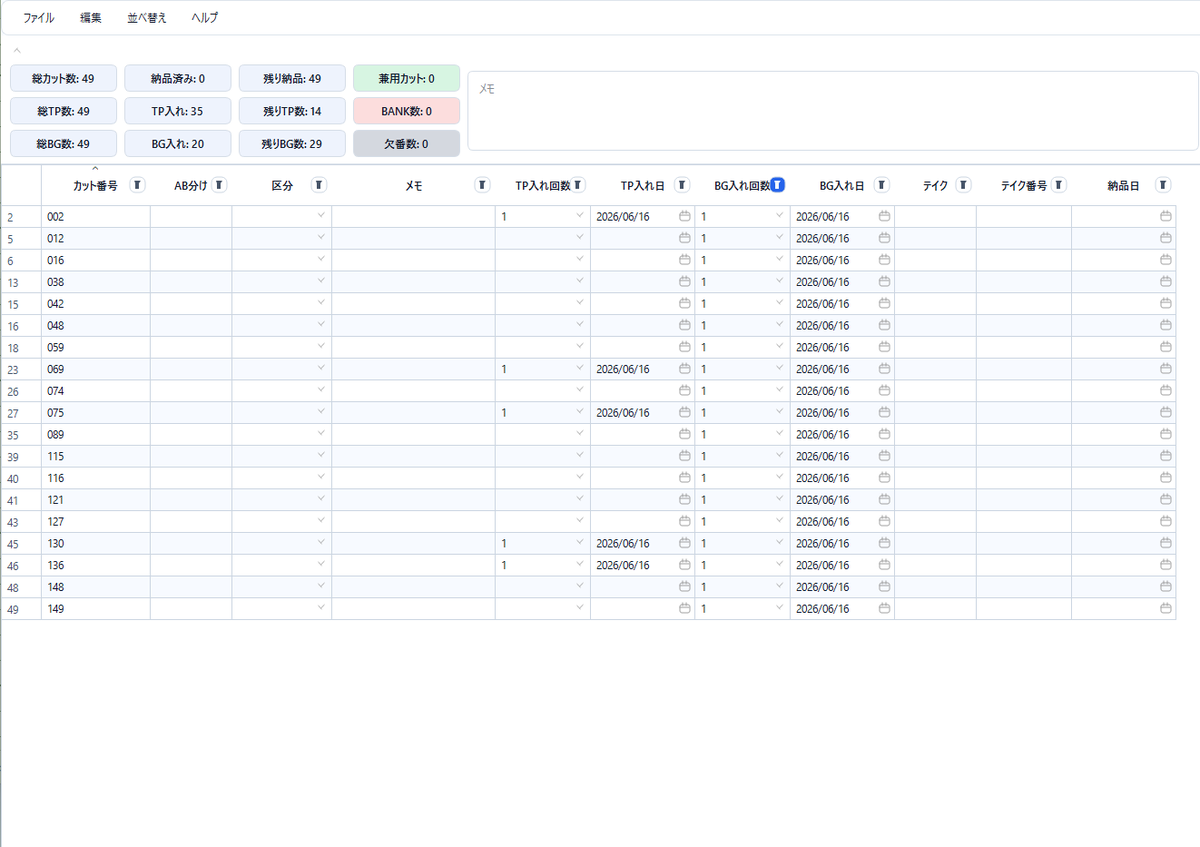Open filter for テイク番号 column
This screenshot has width=1200, height=847.
(1059, 185)
